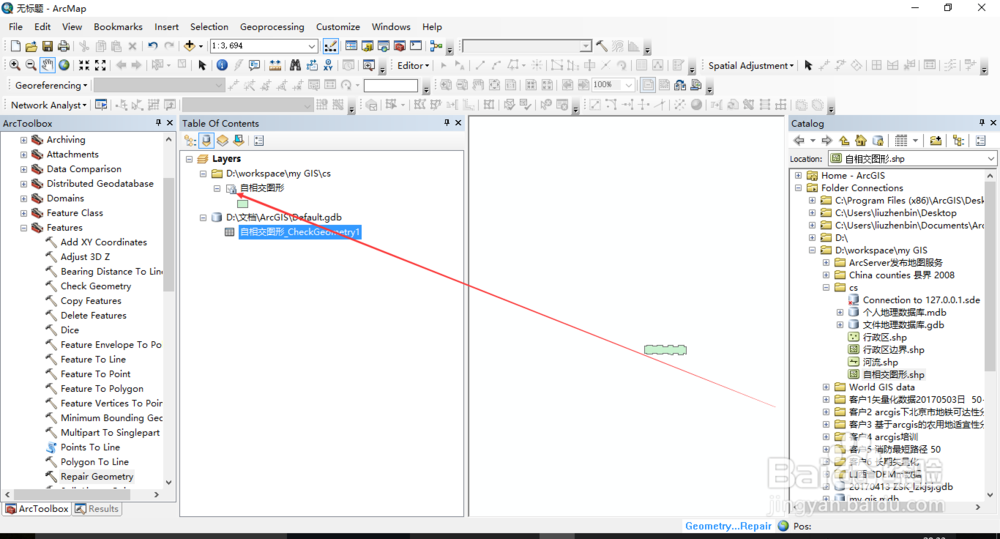The height and width of the screenshot is (539, 1000).
Task: Open the Table Of Contents window icon
Action: click(x=351, y=46)
